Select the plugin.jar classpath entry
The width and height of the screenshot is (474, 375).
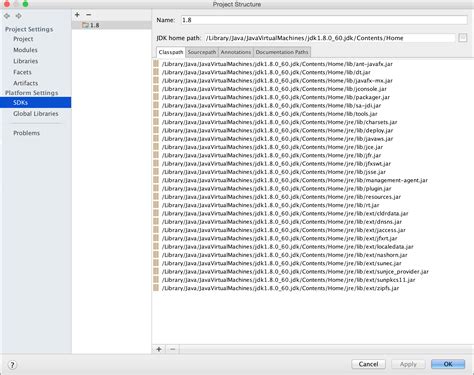[277, 188]
